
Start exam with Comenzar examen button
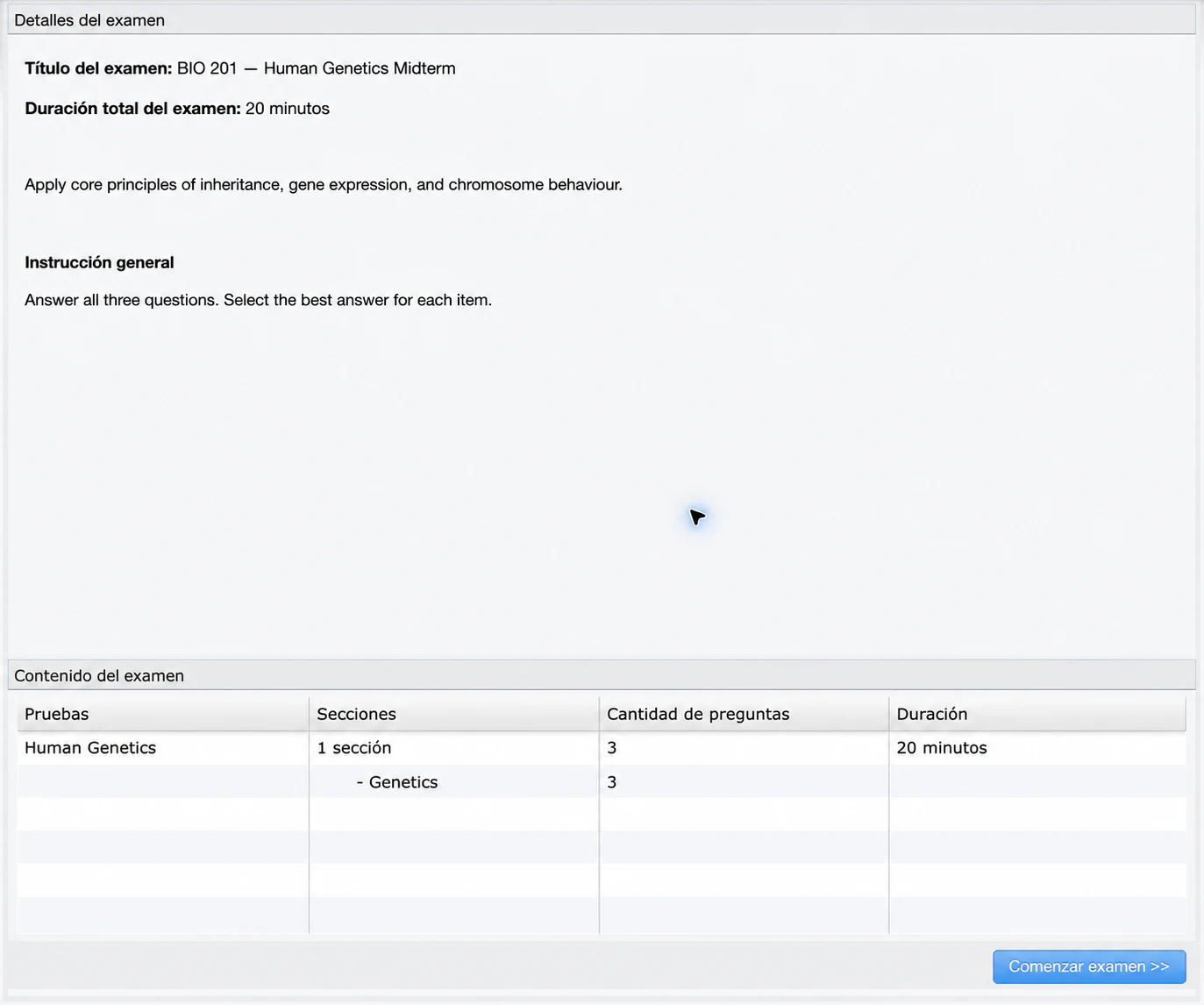click(1089, 966)
